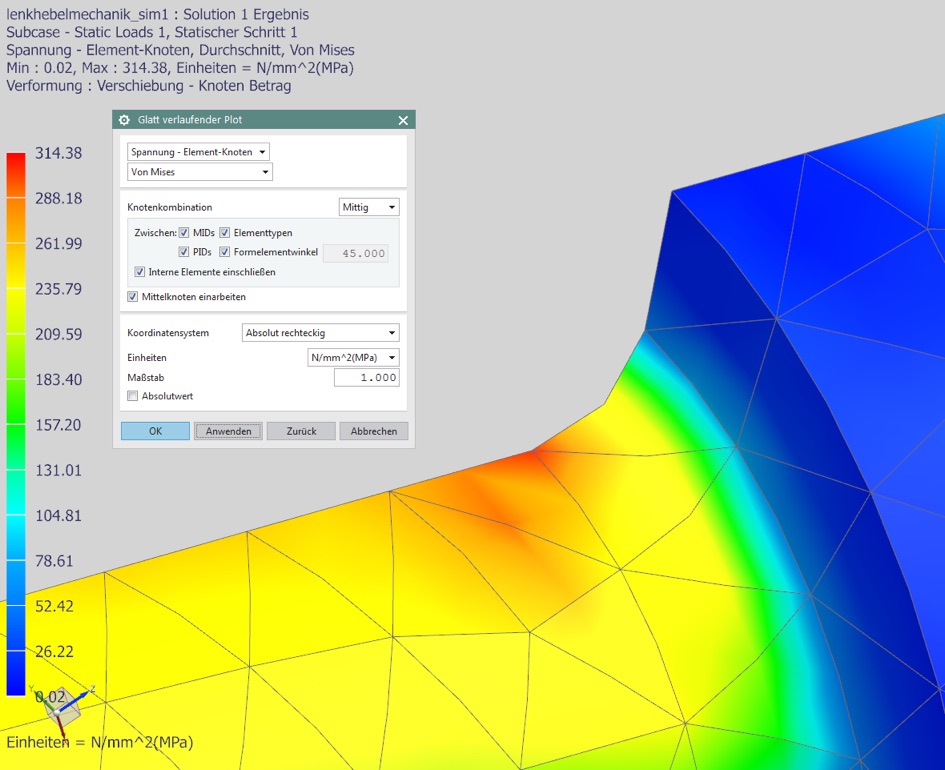Click the Maßstab input field
Image resolution: width=945 pixels, height=770 pixels.
[366, 378]
